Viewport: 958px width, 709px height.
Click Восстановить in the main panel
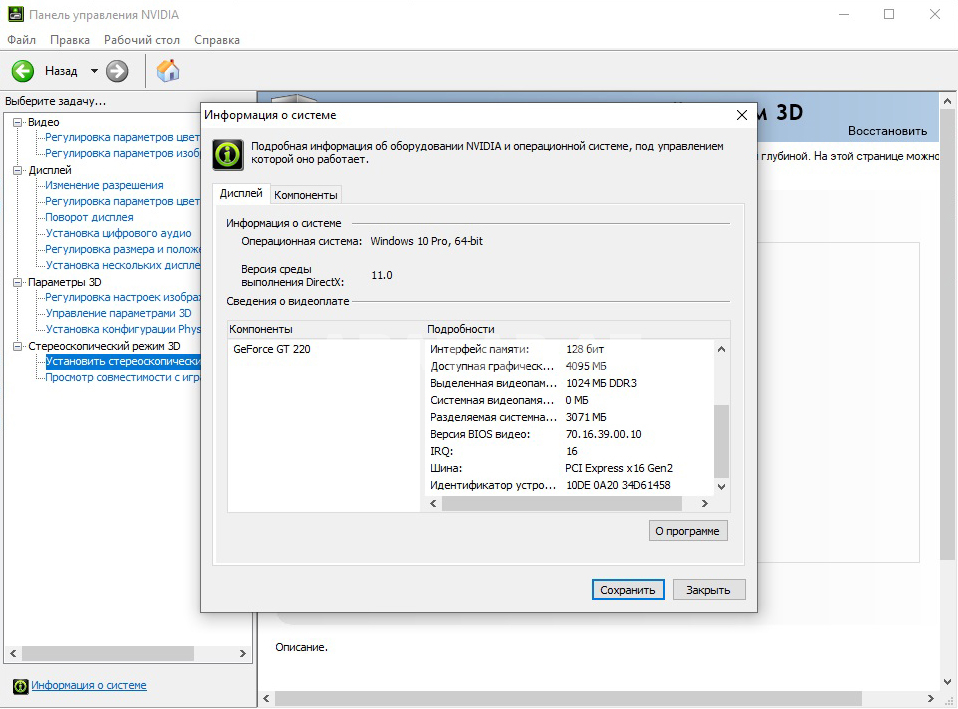(x=887, y=131)
